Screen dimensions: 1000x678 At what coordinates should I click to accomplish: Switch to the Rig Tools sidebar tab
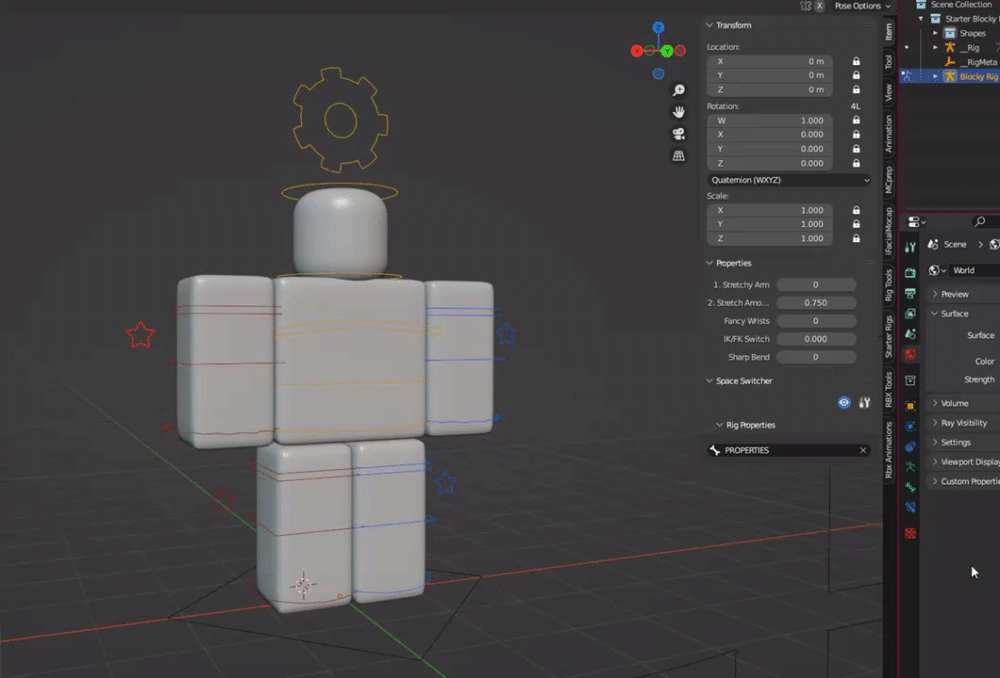[x=889, y=284]
